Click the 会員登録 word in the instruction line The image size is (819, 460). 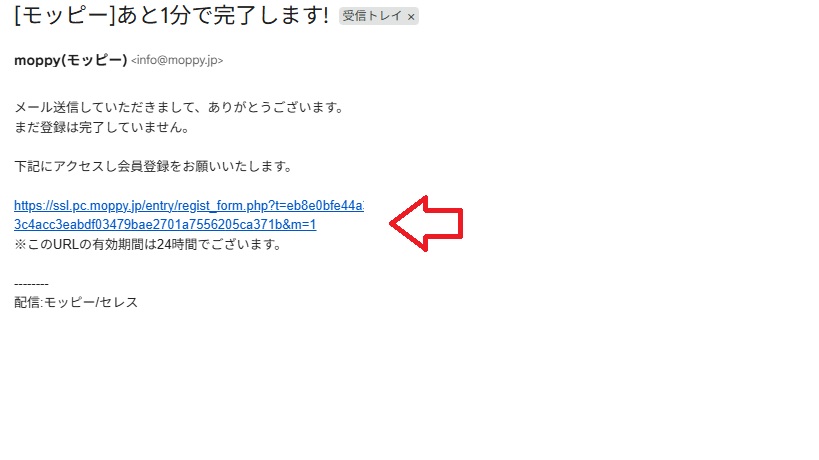coord(143,167)
